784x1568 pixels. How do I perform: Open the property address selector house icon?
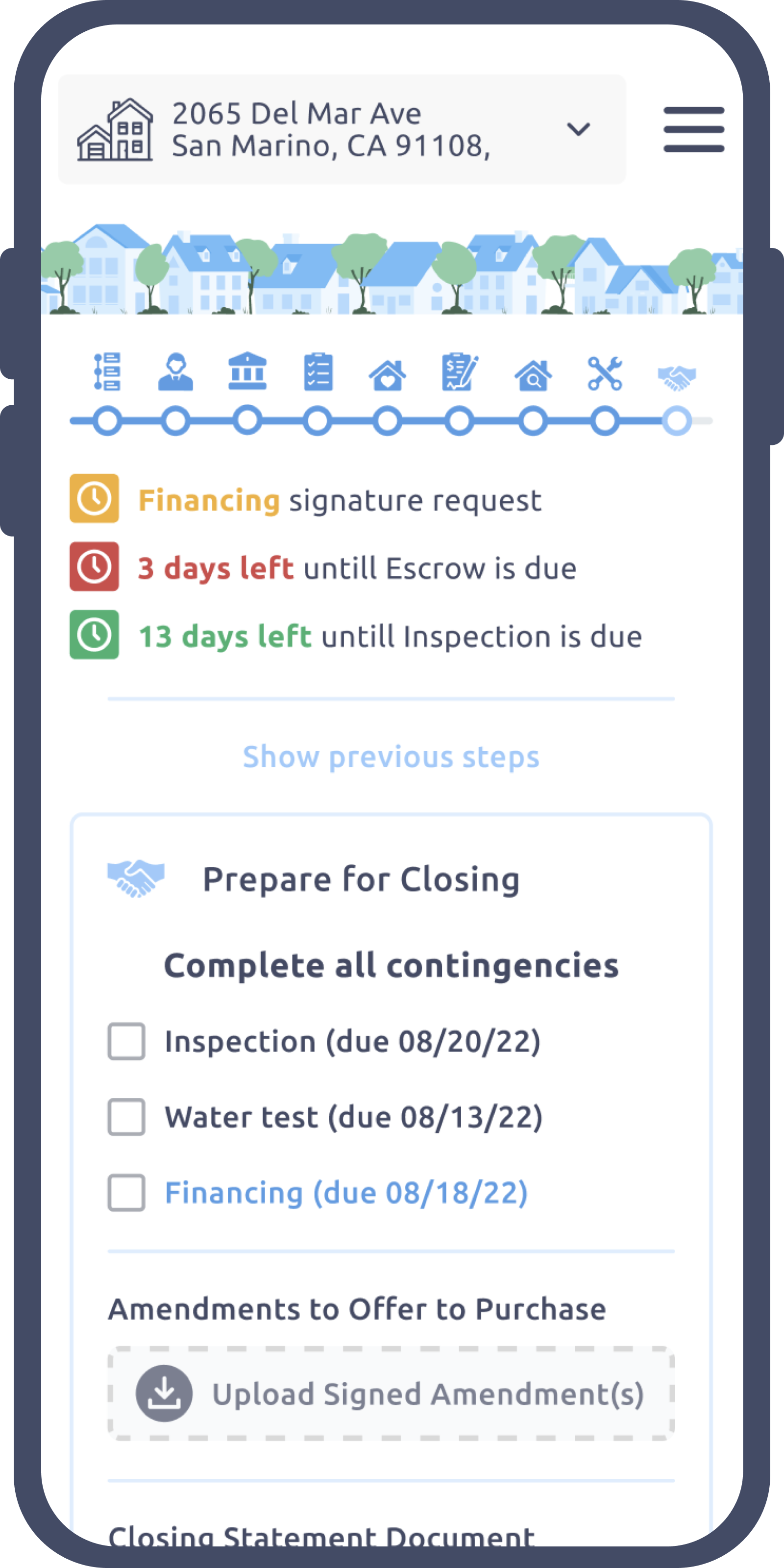tap(115, 129)
